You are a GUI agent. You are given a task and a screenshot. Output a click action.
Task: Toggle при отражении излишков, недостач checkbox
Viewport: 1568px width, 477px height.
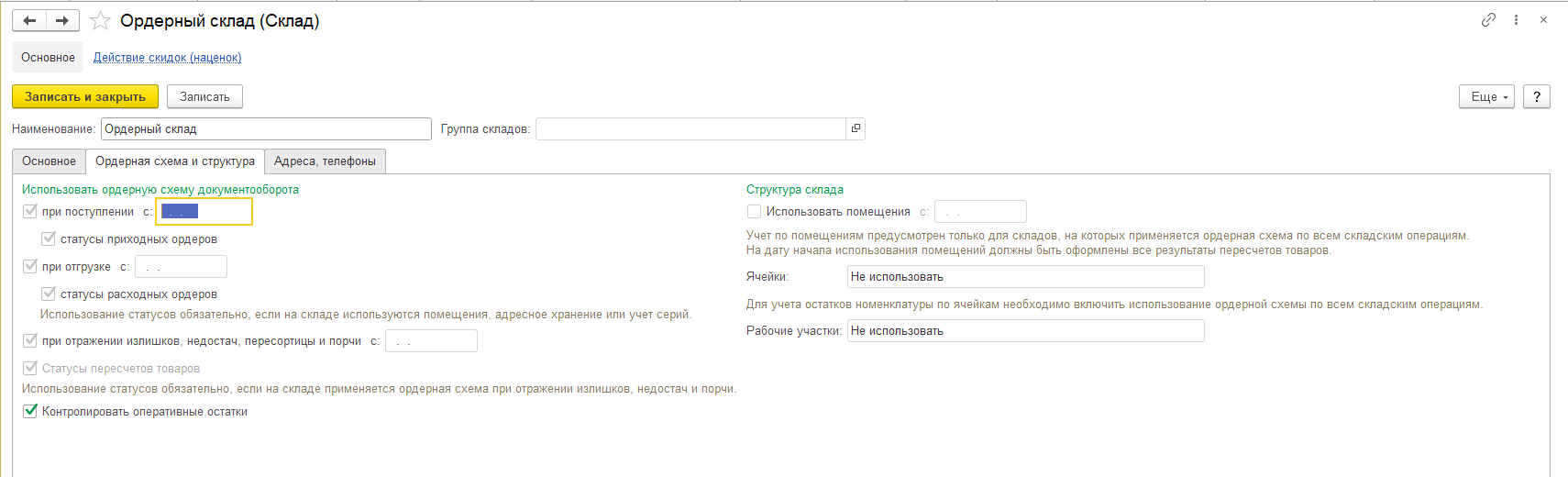tap(30, 341)
